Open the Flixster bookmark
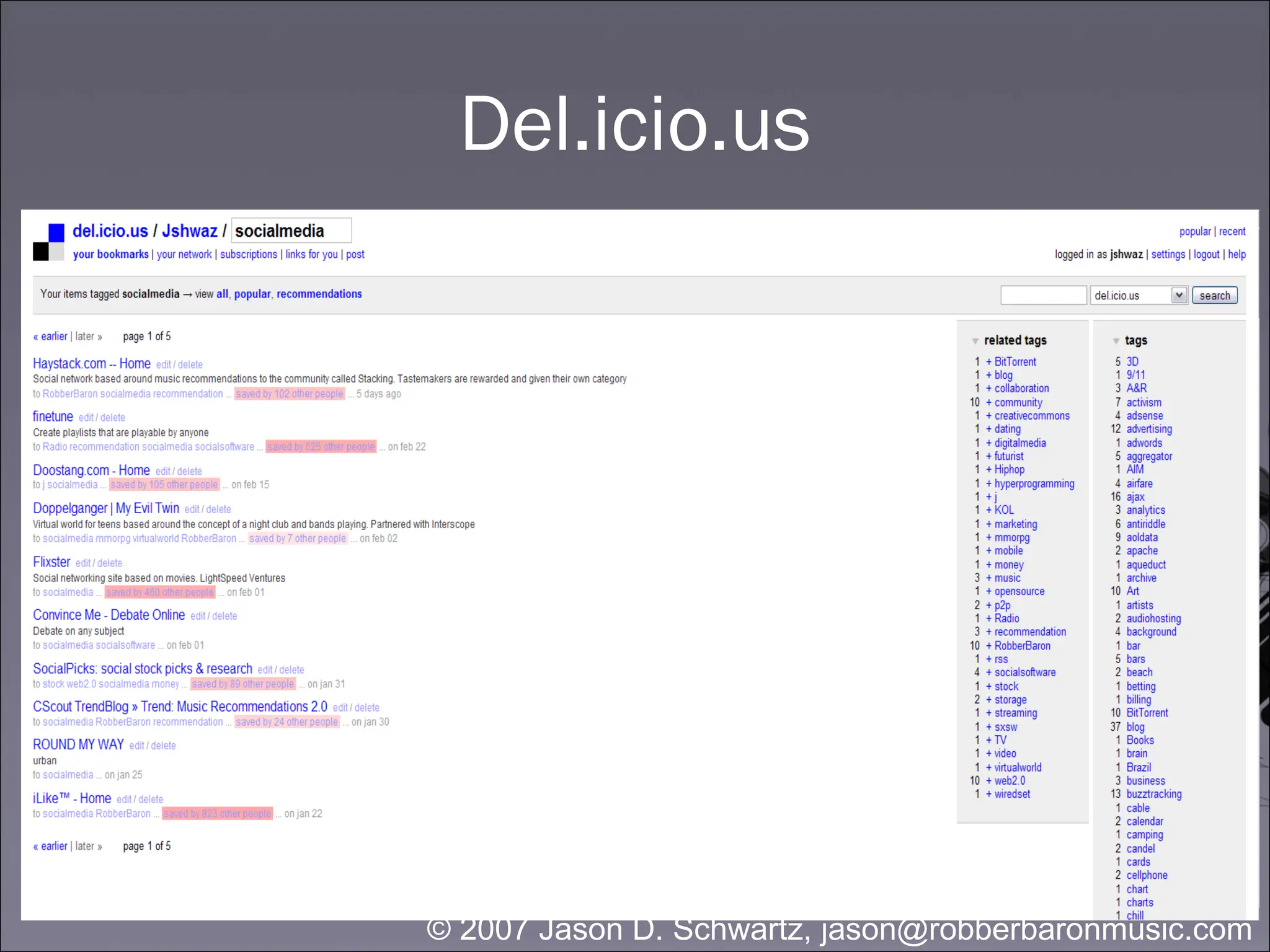This screenshot has height=952, width=1270. (51, 562)
